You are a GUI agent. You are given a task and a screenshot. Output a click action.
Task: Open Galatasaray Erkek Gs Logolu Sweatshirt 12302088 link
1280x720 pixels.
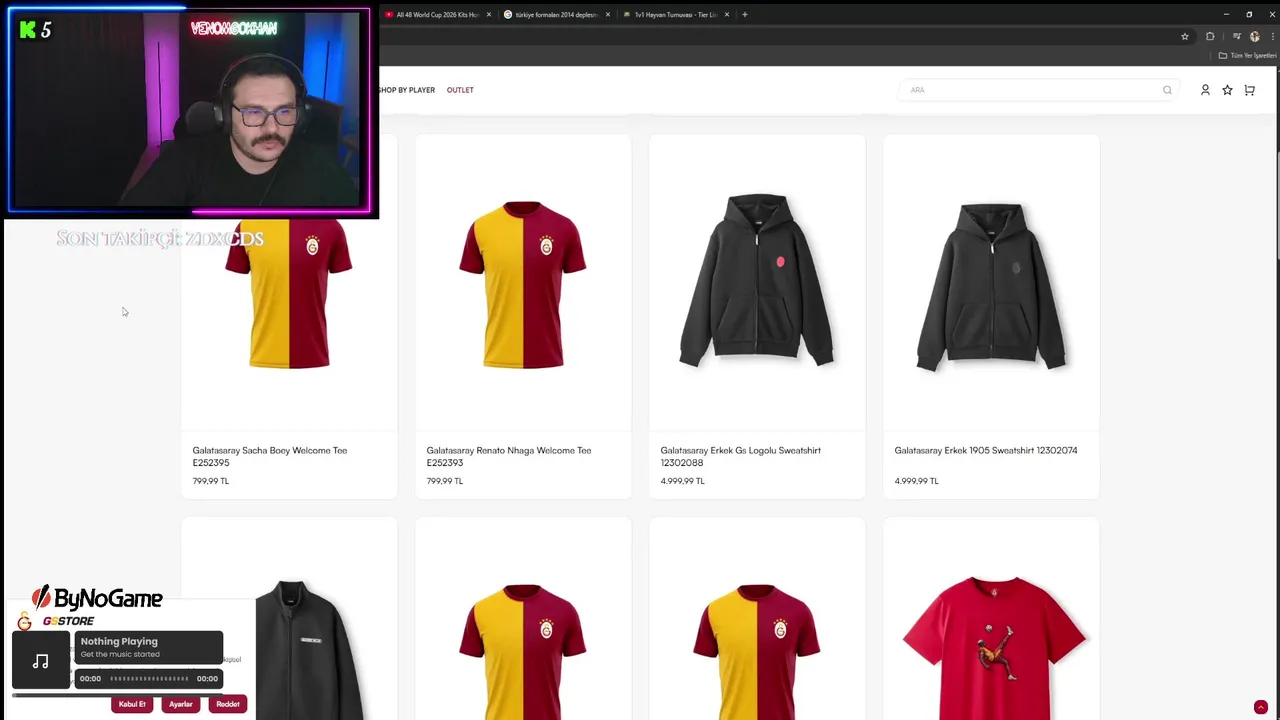tap(741, 456)
